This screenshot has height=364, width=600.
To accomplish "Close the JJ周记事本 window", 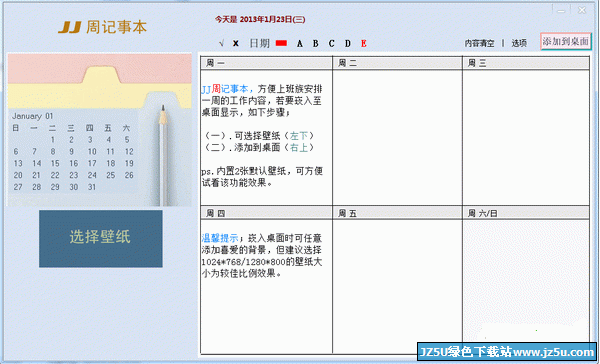I will (582, 10).
